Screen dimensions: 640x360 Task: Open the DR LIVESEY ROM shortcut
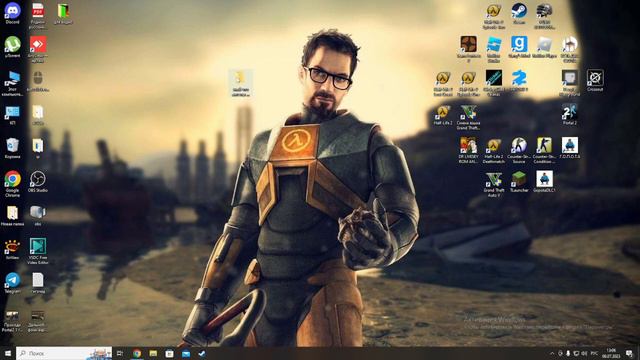[469, 150]
